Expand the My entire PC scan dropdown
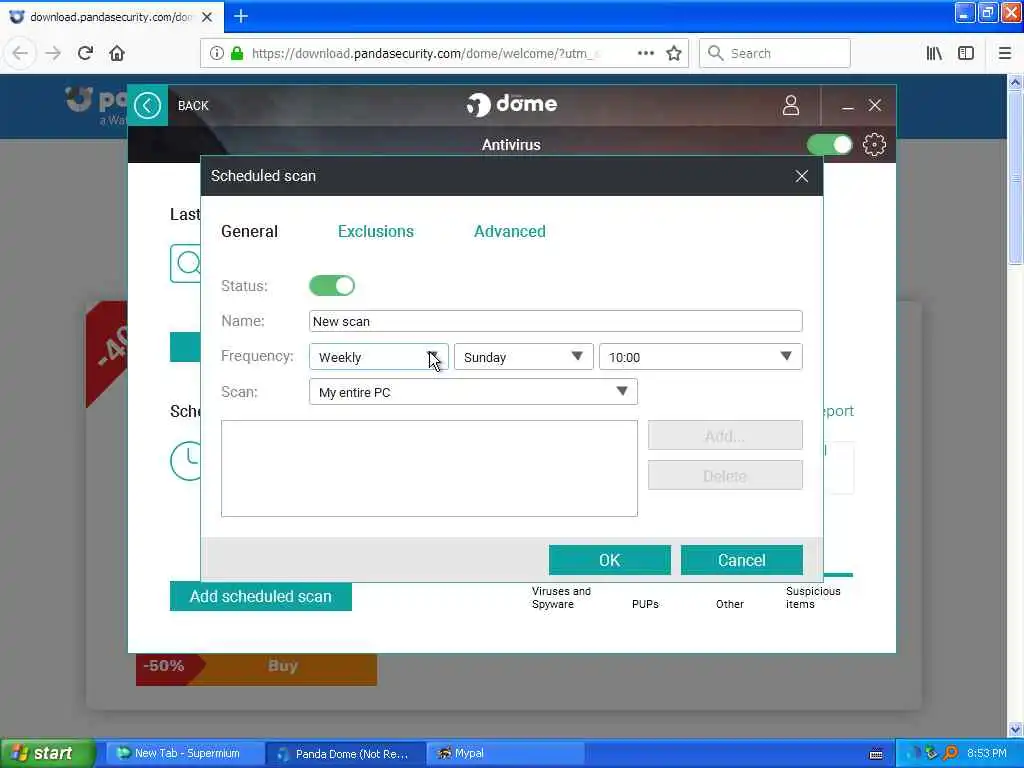The width and height of the screenshot is (1024, 768). coord(473,392)
